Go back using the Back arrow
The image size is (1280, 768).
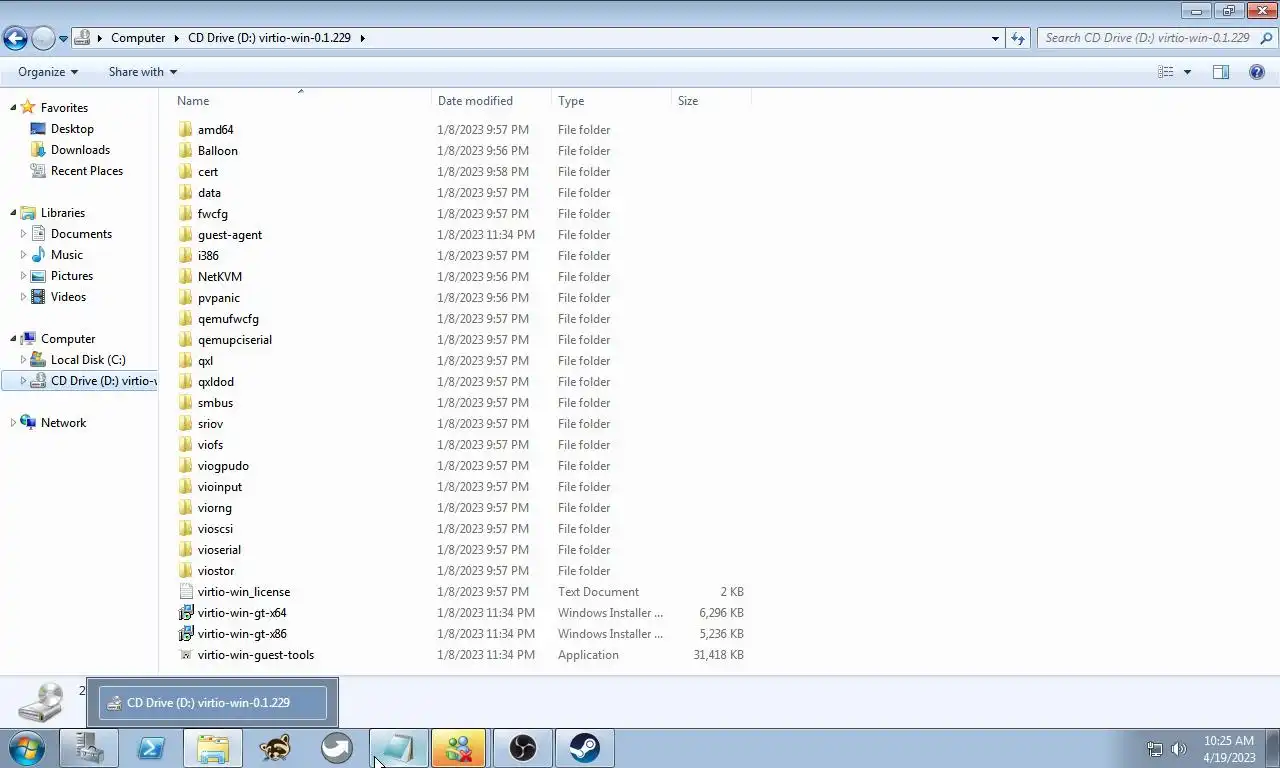15,38
